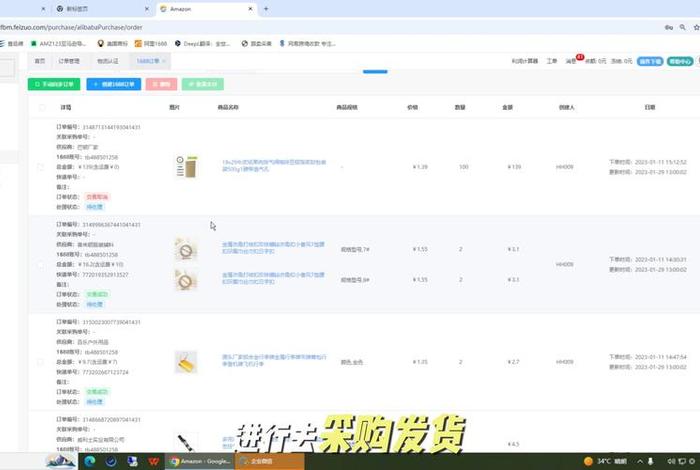Close the 1688 order page tab
Viewport: 700px width, 470px height.
[164, 61]
